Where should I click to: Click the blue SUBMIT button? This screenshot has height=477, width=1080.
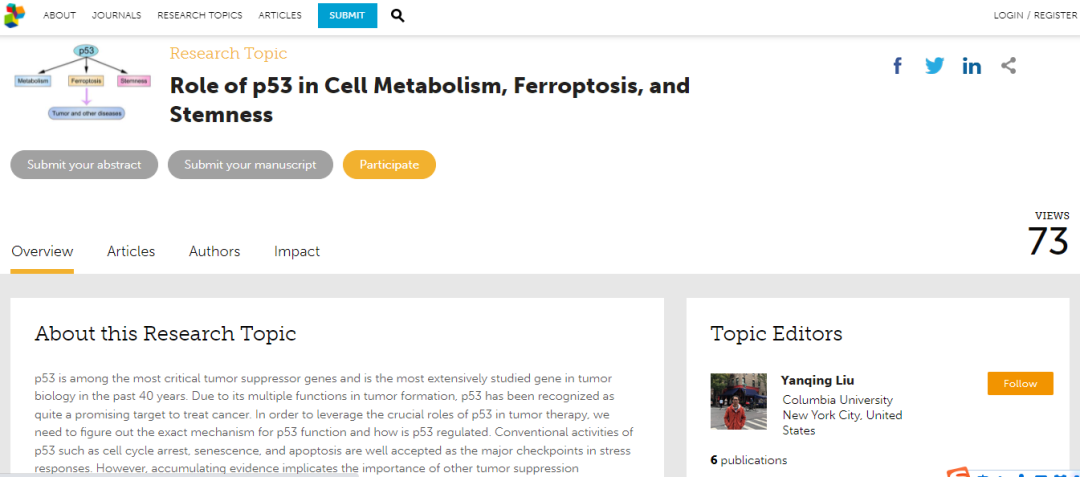(347, 15)
